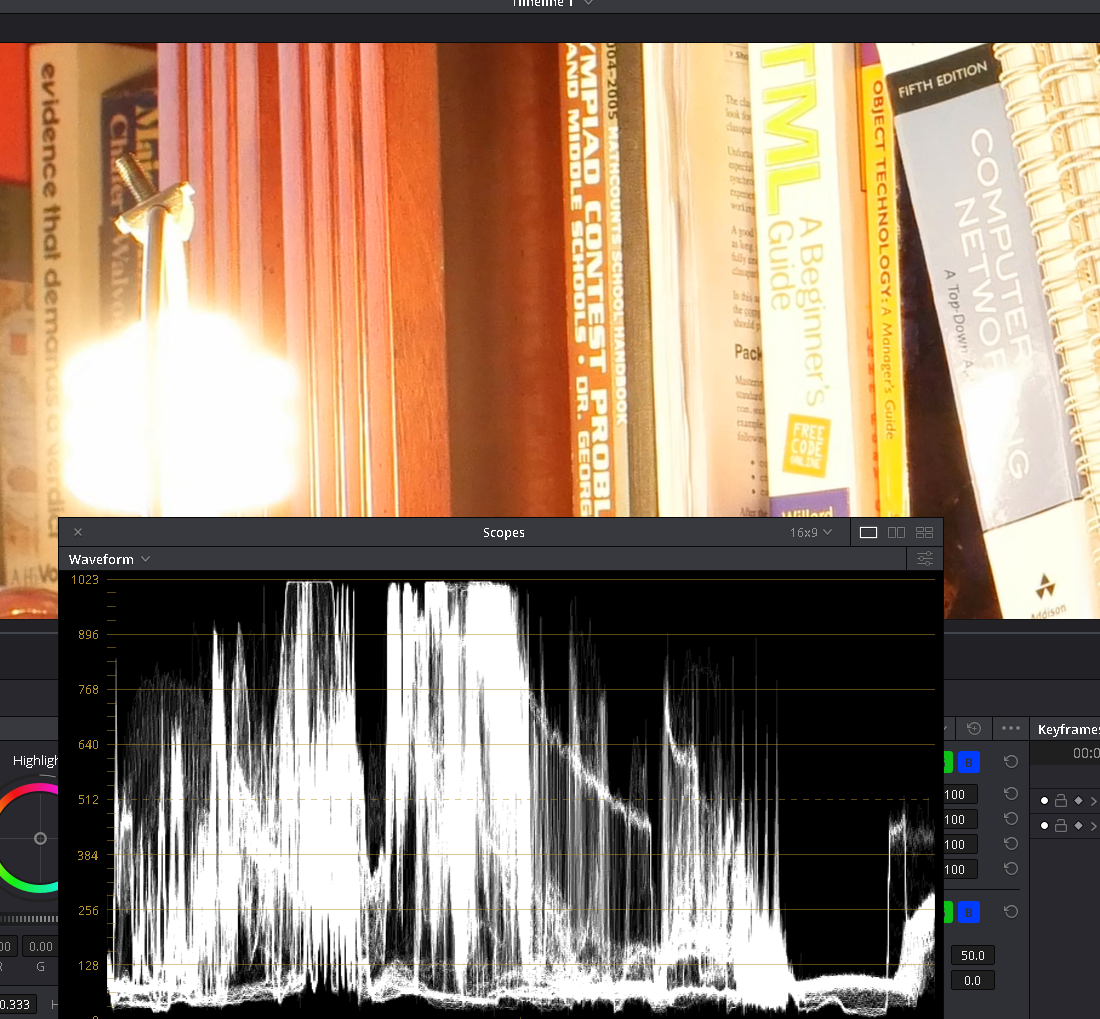1100x1019 pixels.
Task: Toggle the lock on first keyframe row
Action: point(1061,800)
